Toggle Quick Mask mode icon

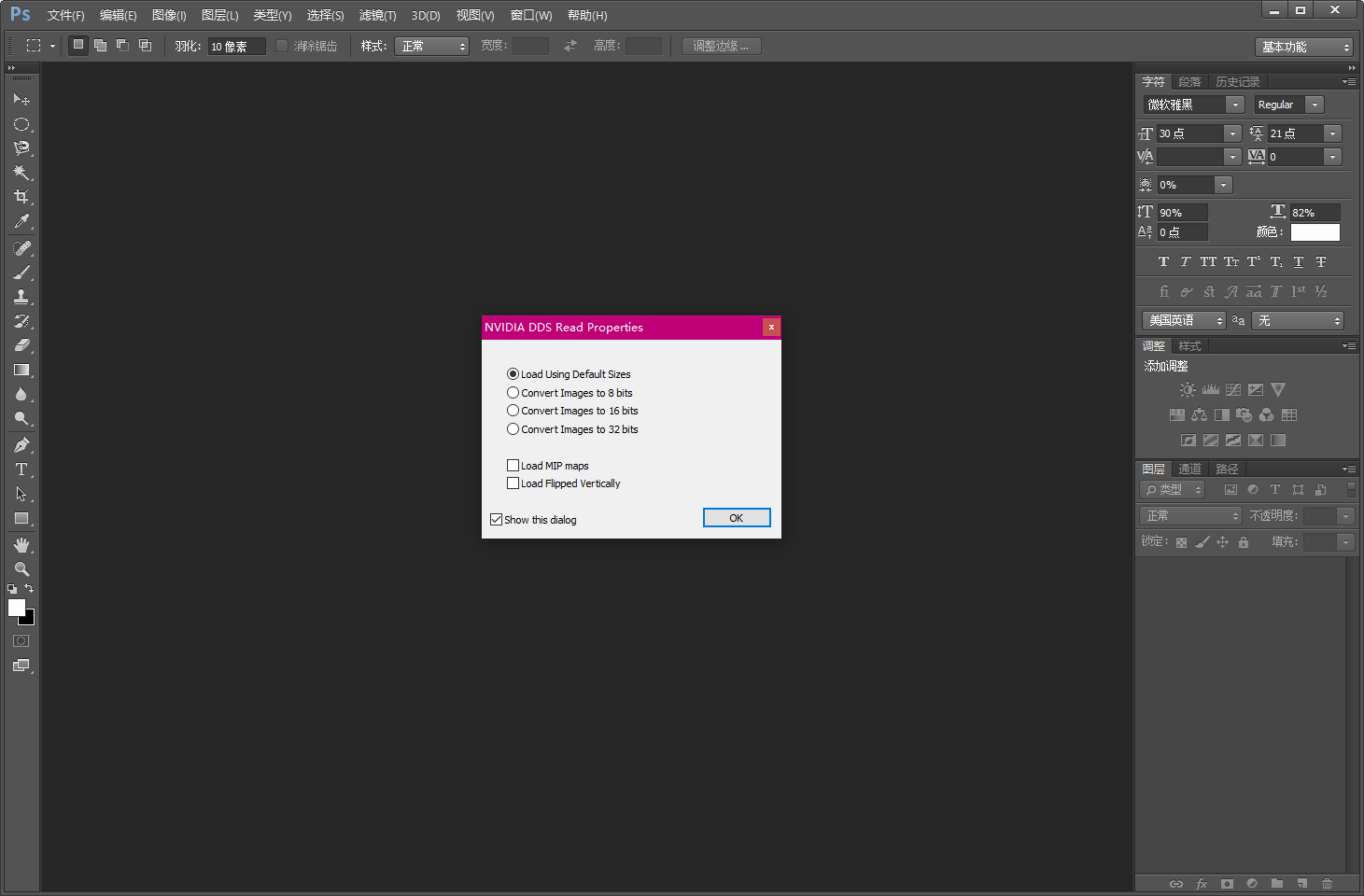[x=21, y=641]
